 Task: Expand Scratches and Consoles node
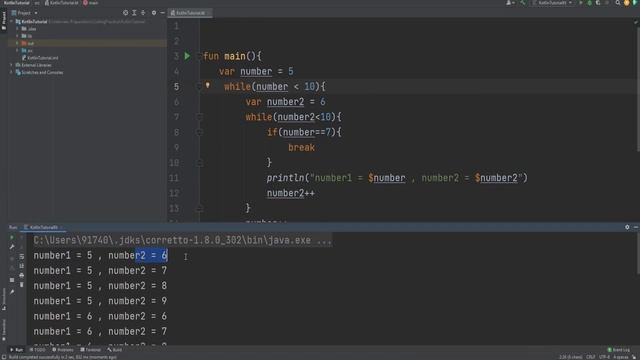(11, 72)
